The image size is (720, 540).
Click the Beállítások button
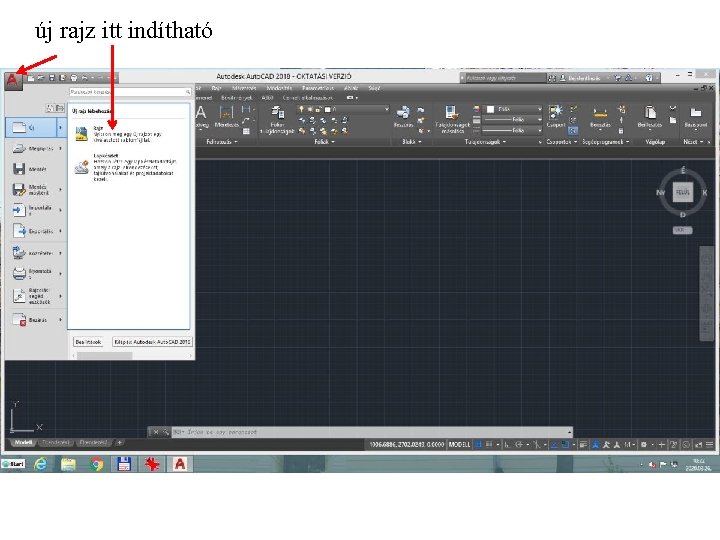click(x=88, y=342)
